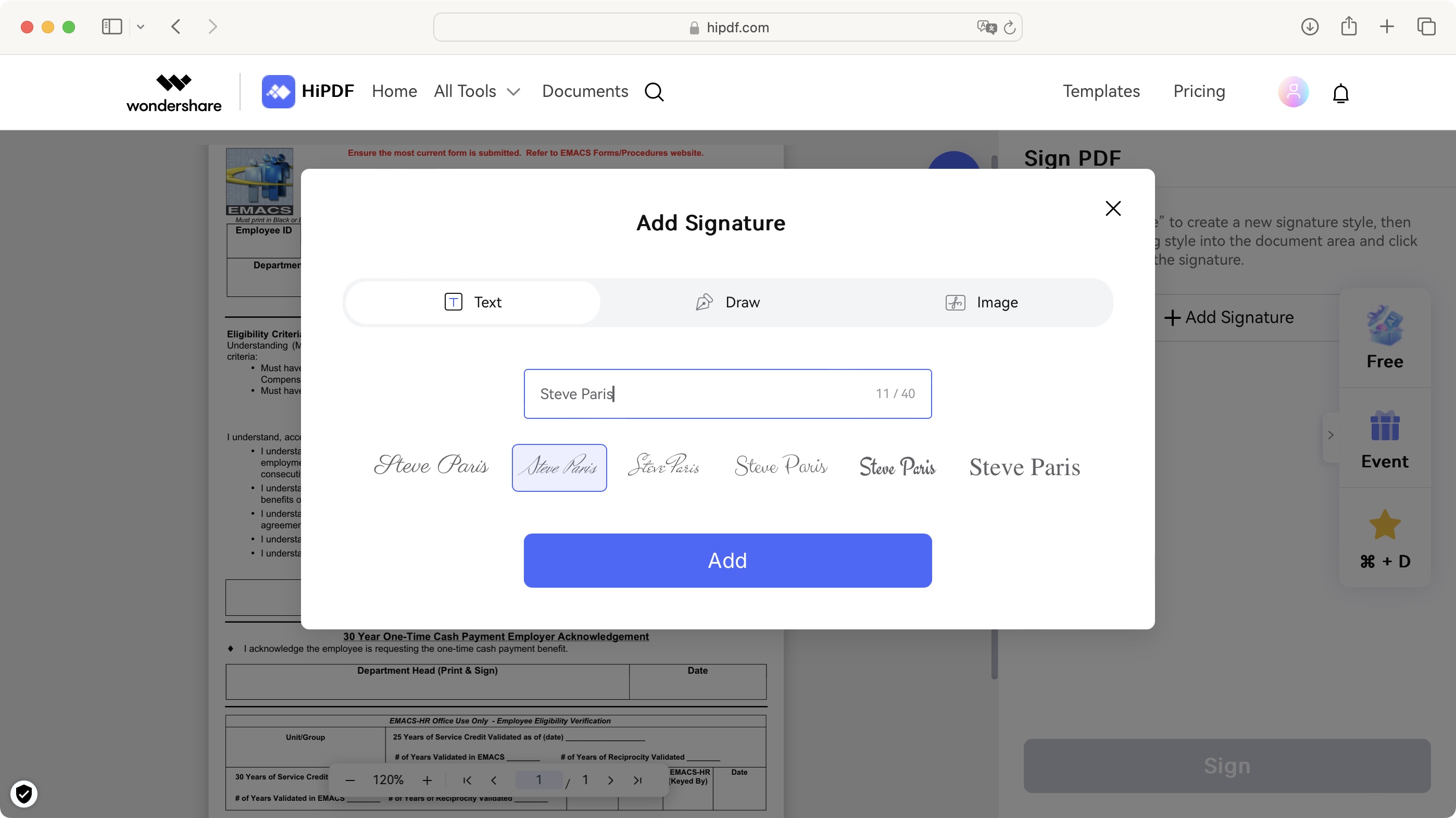Click the page navigation forward button

pyautogui.click(x=610, y=781)
